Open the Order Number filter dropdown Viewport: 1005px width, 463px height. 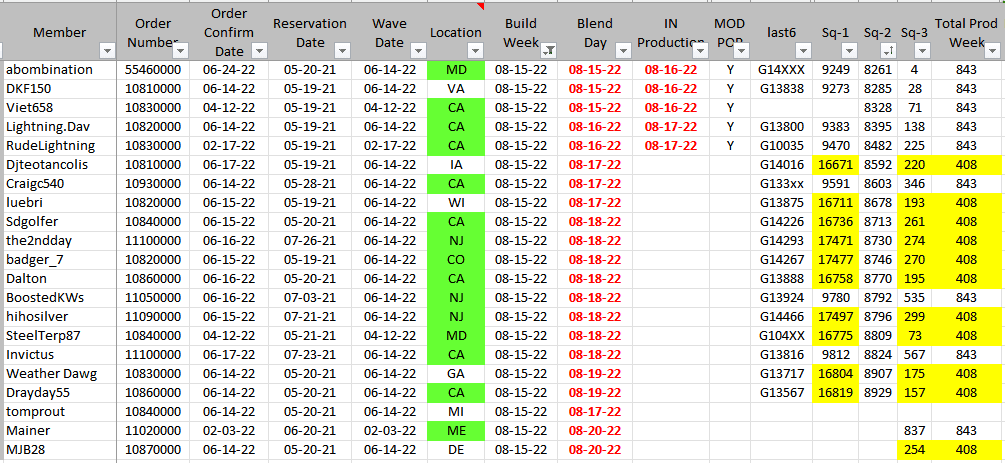tap(180, 50)
